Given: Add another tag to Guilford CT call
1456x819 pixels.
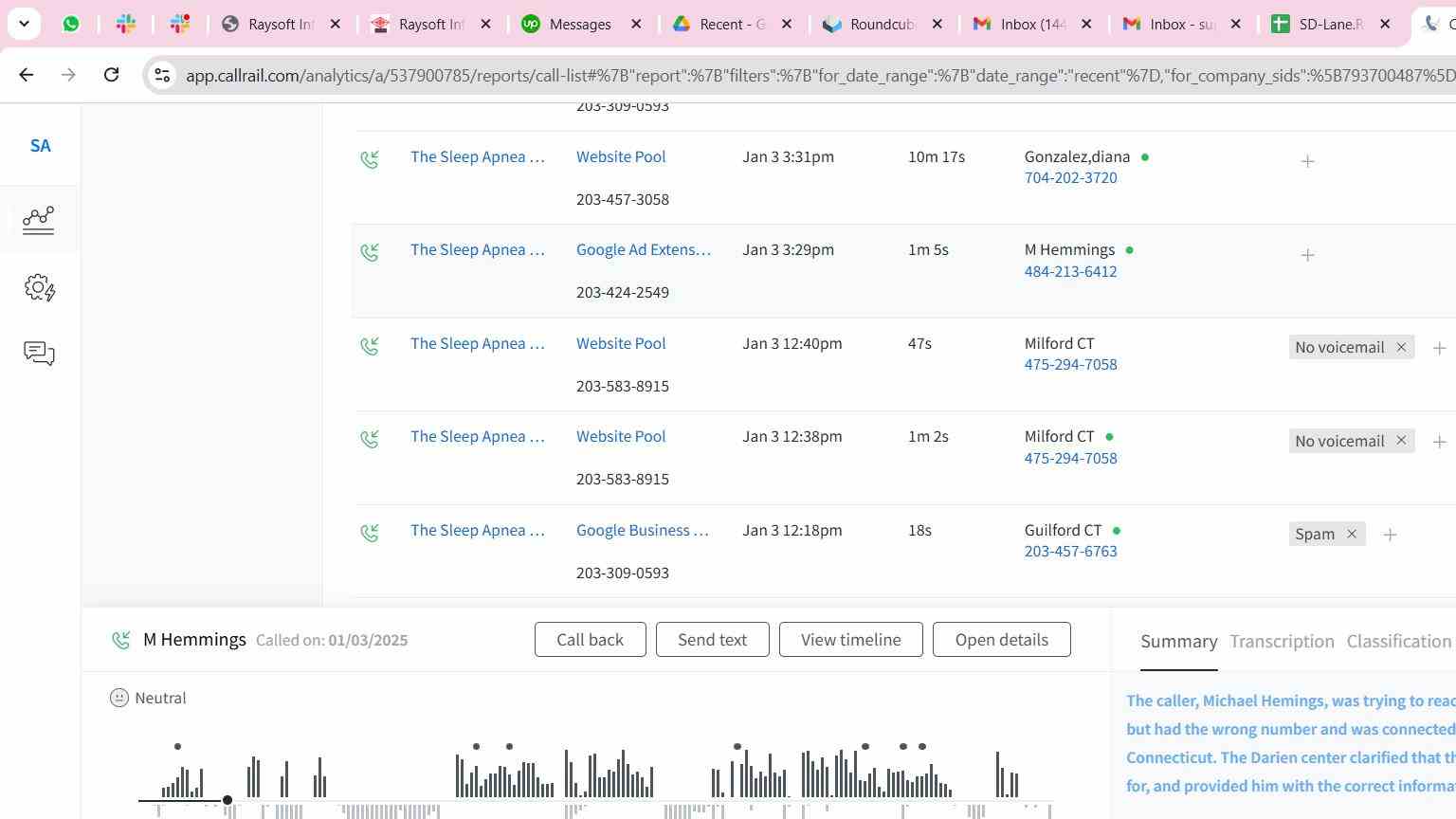Looking at the screenshot, I should [x=1390, y=535].
